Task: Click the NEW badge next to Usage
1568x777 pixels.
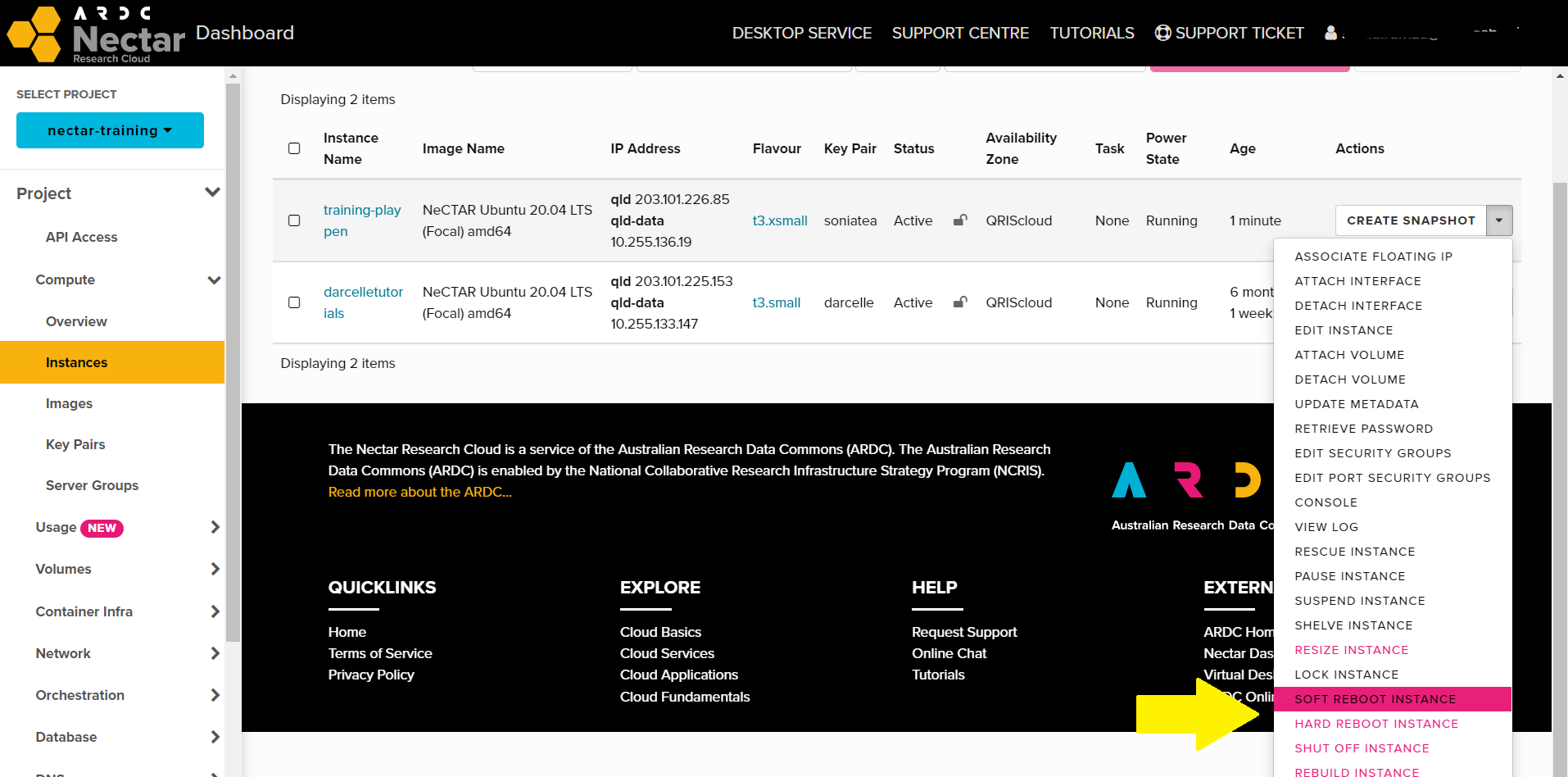Action: [102, 528]
